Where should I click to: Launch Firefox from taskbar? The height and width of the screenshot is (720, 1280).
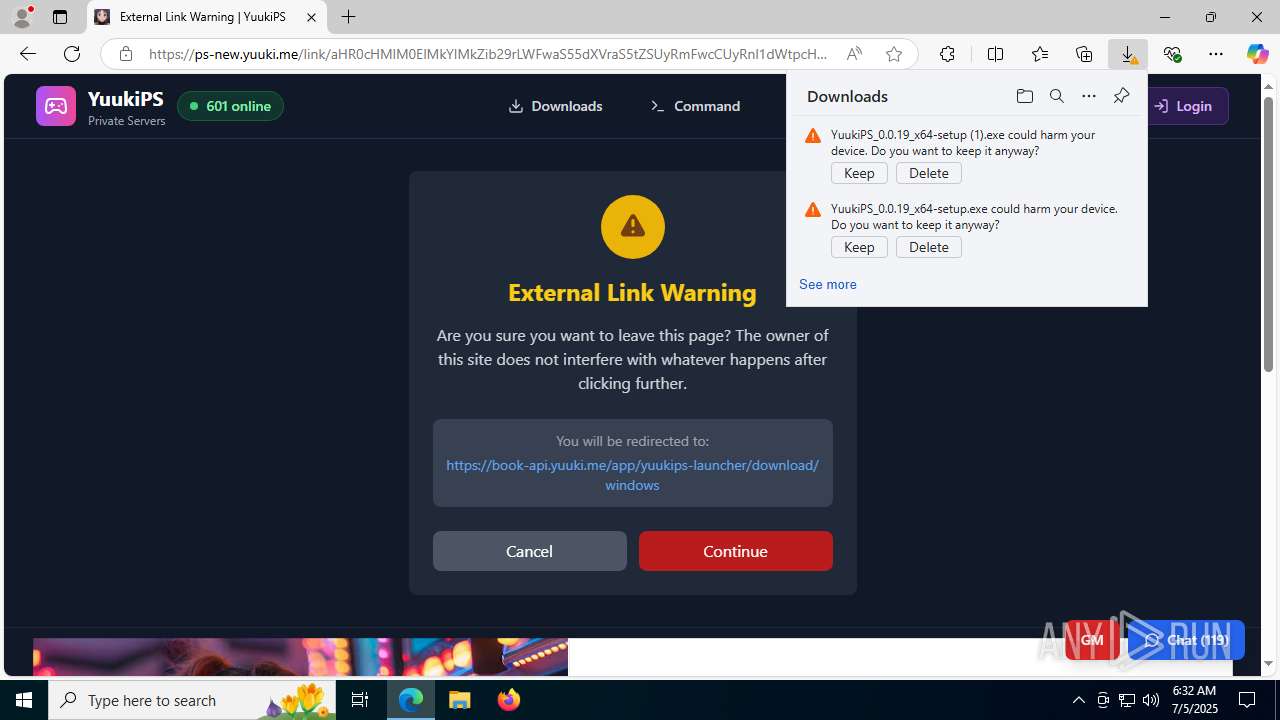pyautogui.click(x=509, y=700)
